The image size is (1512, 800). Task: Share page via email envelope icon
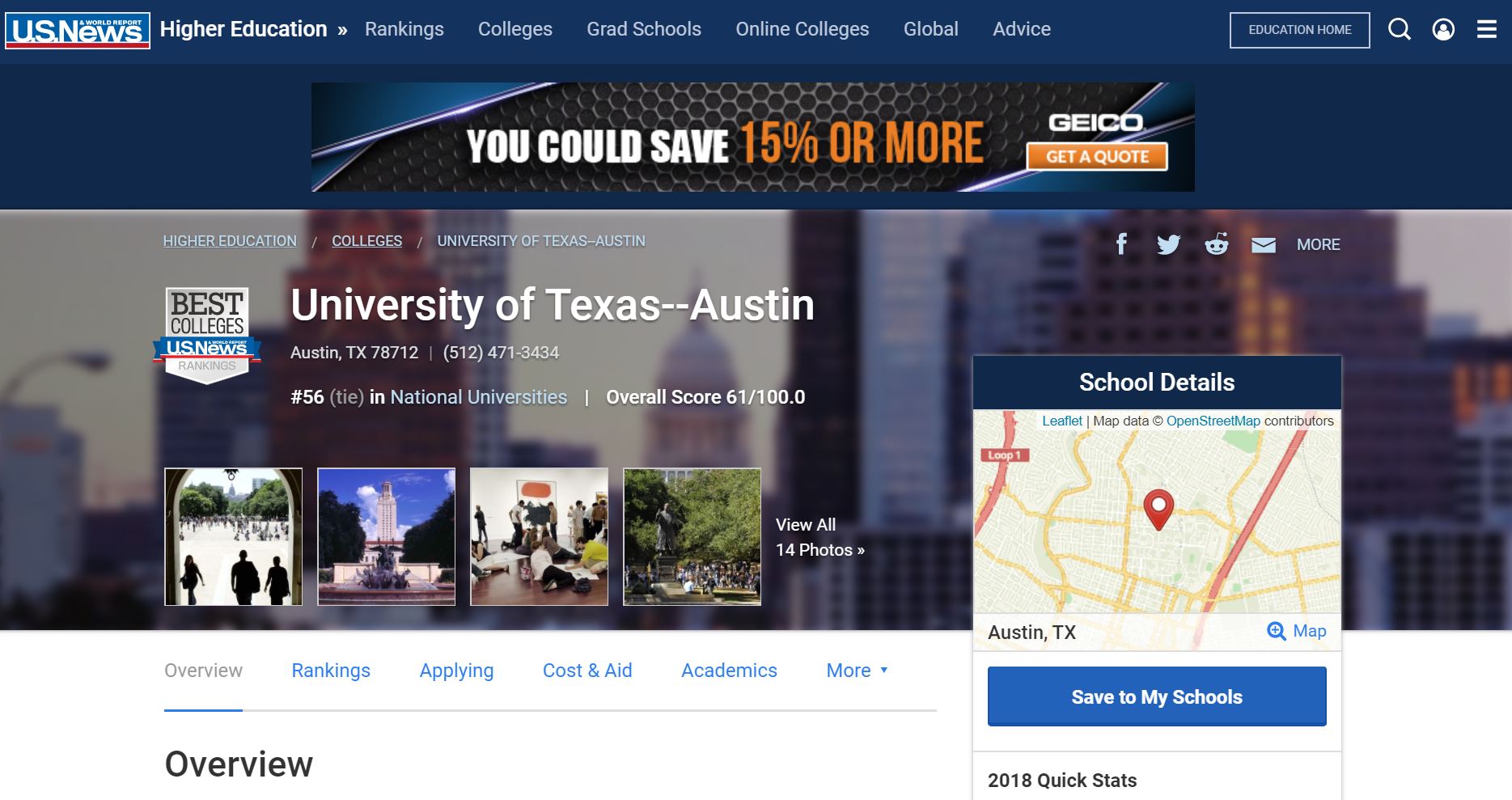click(1264, 245)
